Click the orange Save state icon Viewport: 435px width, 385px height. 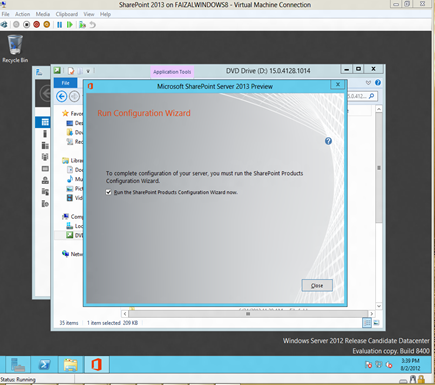47,25
